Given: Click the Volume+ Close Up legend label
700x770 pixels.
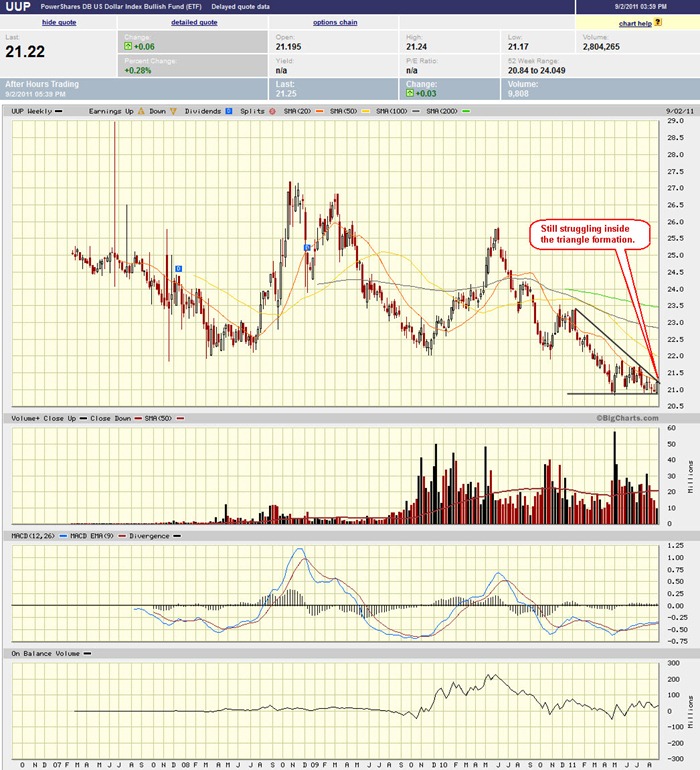Looking at the screenshot, I should pyautogui.click(x=44, y=418).
